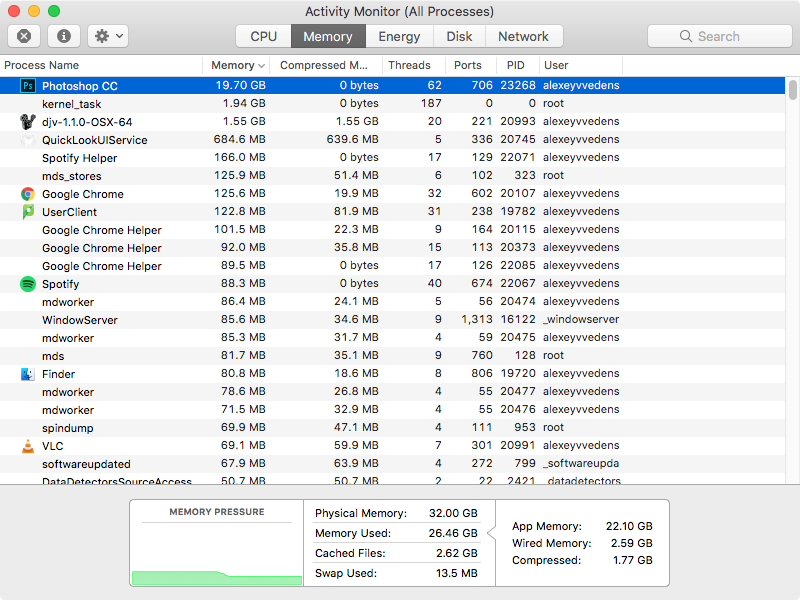
Task: Sort by PID column header
Action: tap(517, 65)
